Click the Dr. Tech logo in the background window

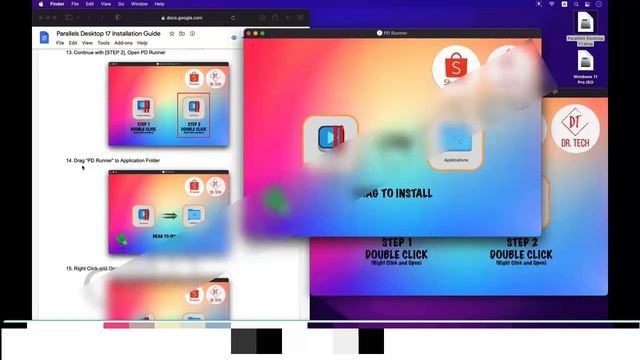click(x=575, y=129)
